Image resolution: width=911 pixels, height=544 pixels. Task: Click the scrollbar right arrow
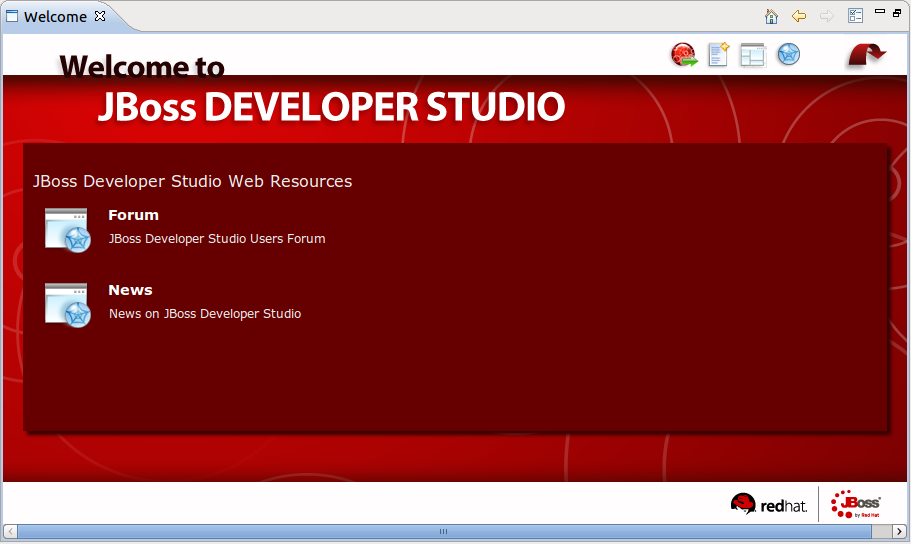(899, 531)
